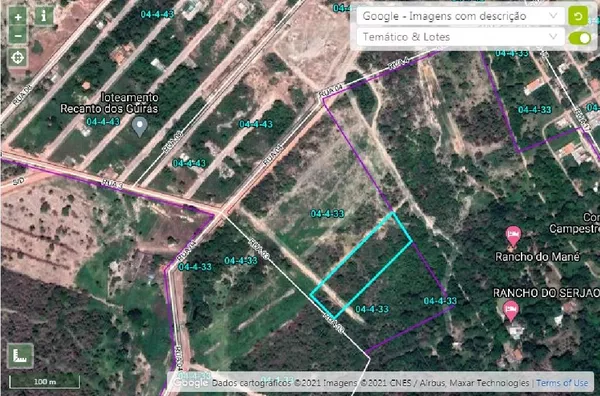Click the loteamento Recanto dos Guirás label
Image resolution: width=600 pixels, height=396 pixels.
(109, 103)
